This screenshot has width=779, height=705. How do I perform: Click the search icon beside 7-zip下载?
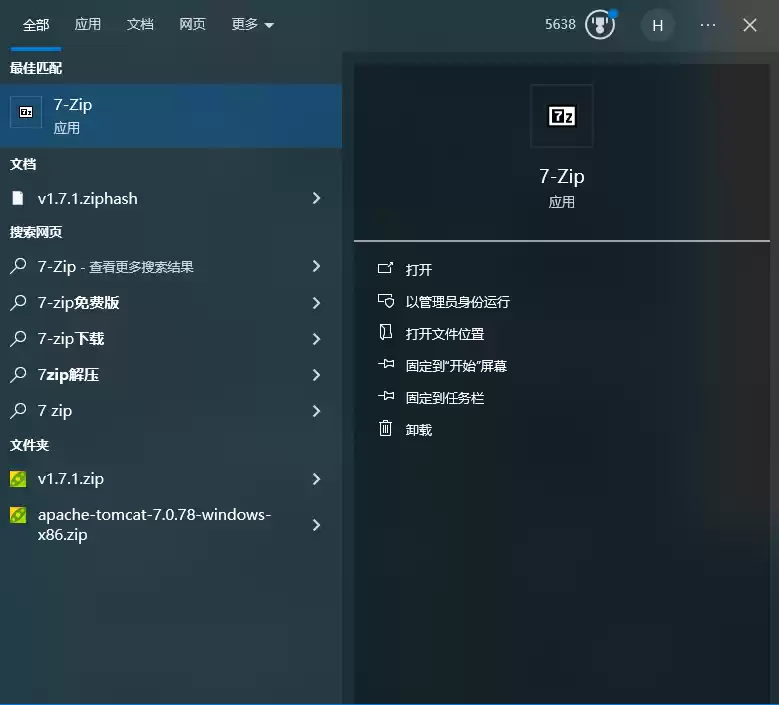click(18, 339)
